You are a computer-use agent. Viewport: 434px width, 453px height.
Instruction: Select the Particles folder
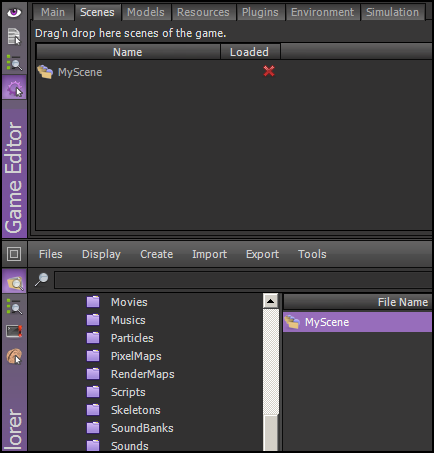[x=132, y=338]
